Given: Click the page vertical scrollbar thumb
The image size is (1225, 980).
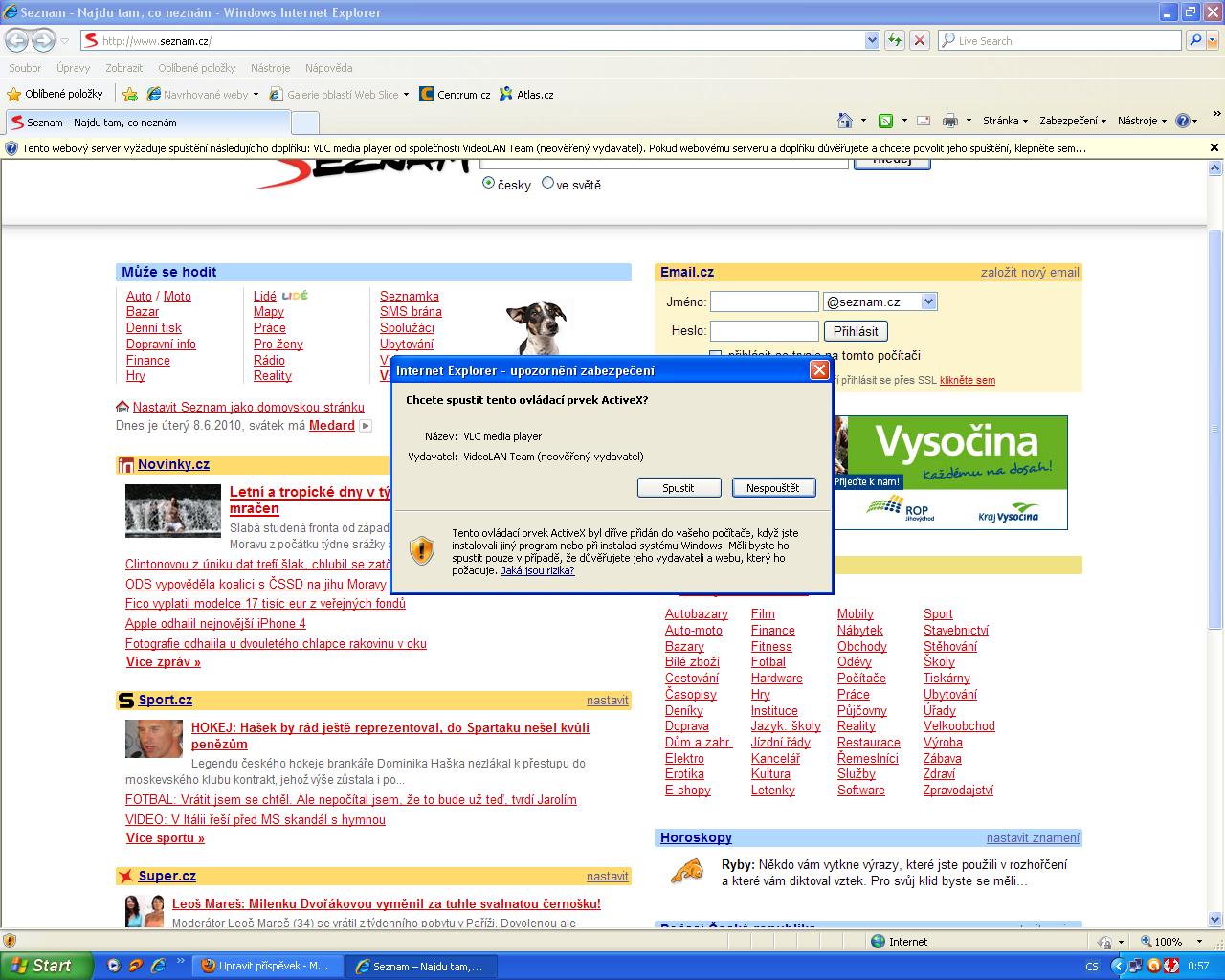Looking at the screenshot, I should (1215, 430).
